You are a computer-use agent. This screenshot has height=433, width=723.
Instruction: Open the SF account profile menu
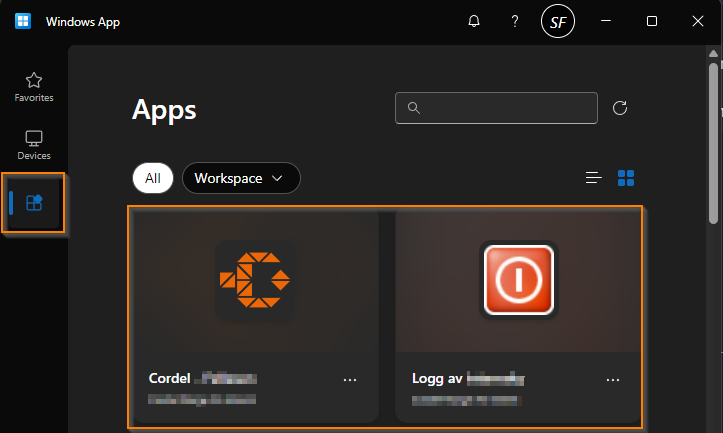point(558,21)
